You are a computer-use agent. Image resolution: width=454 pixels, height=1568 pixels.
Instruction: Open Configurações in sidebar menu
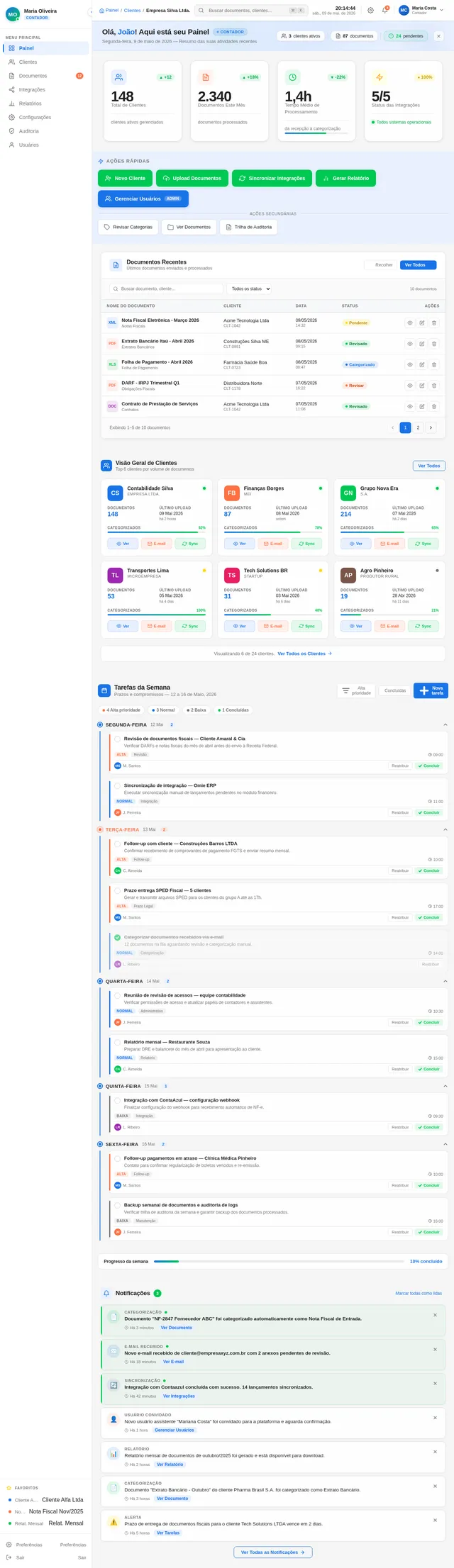(x=46, y=117)
